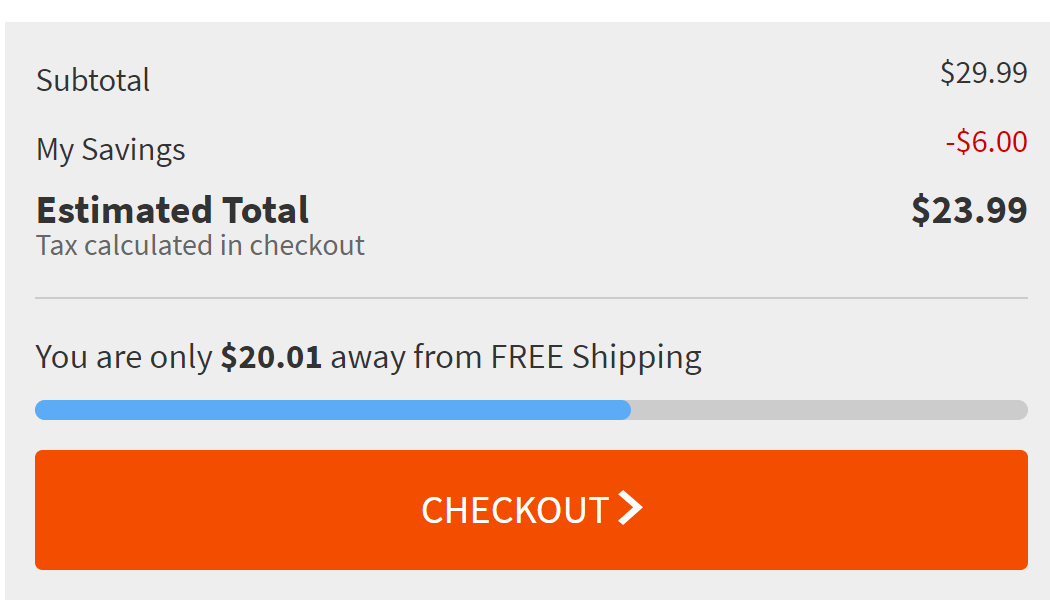
Task: Click the bold $23.99 total amount
Action: click(x=969, y=210)
